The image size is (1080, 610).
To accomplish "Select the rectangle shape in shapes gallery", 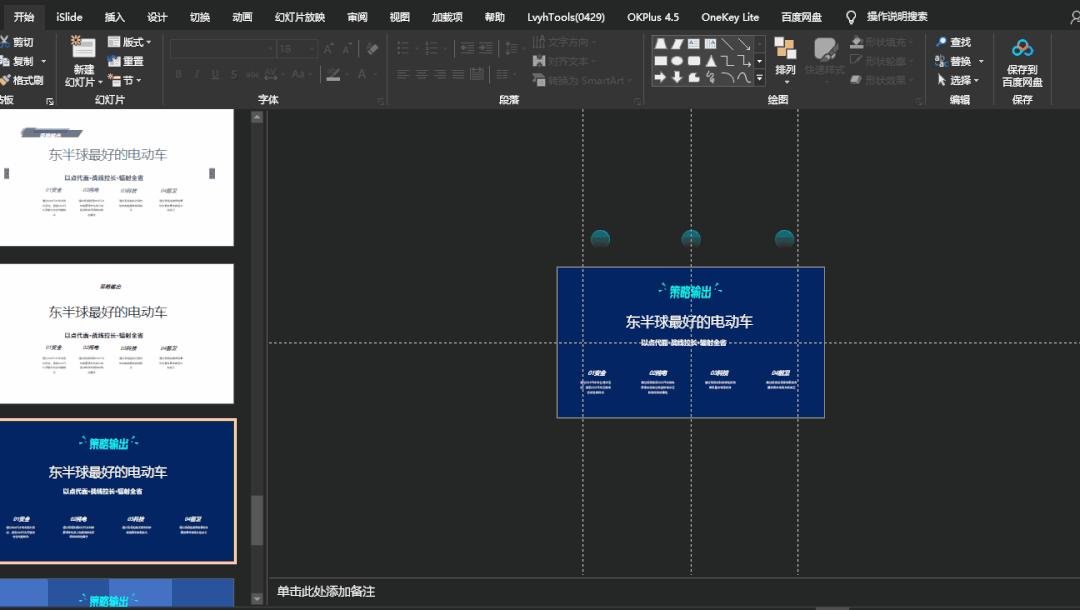I will click(x=661, y=61).
